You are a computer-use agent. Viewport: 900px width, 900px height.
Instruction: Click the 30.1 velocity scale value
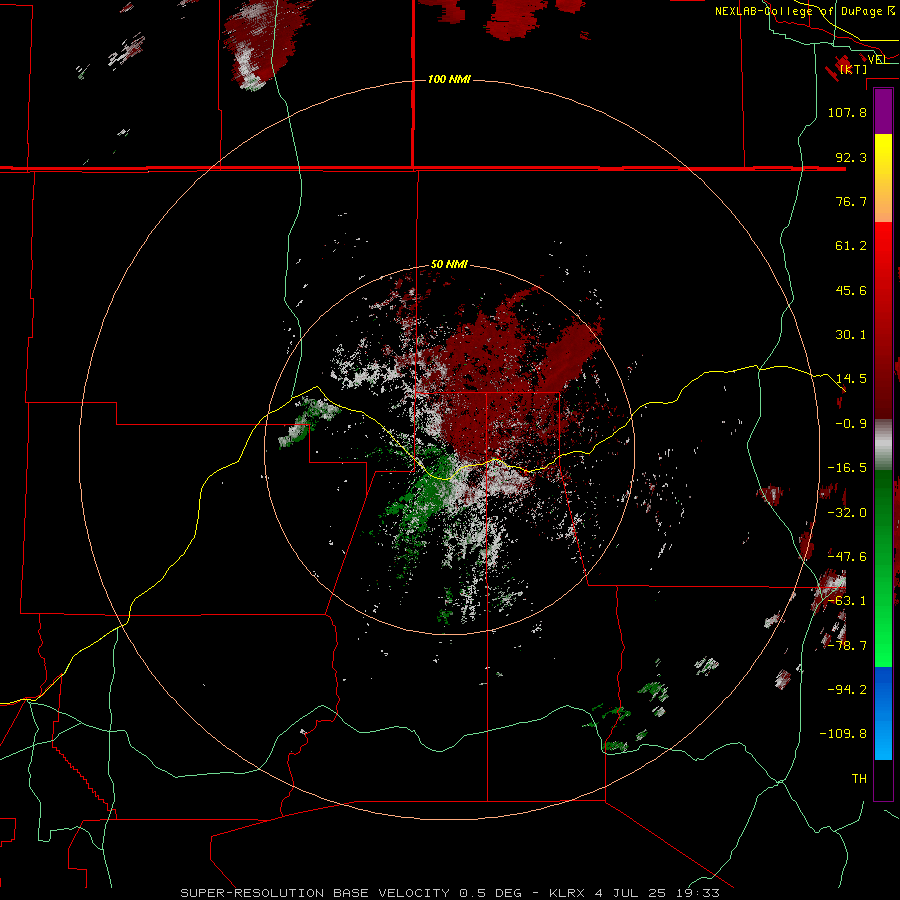click(851, 335)
